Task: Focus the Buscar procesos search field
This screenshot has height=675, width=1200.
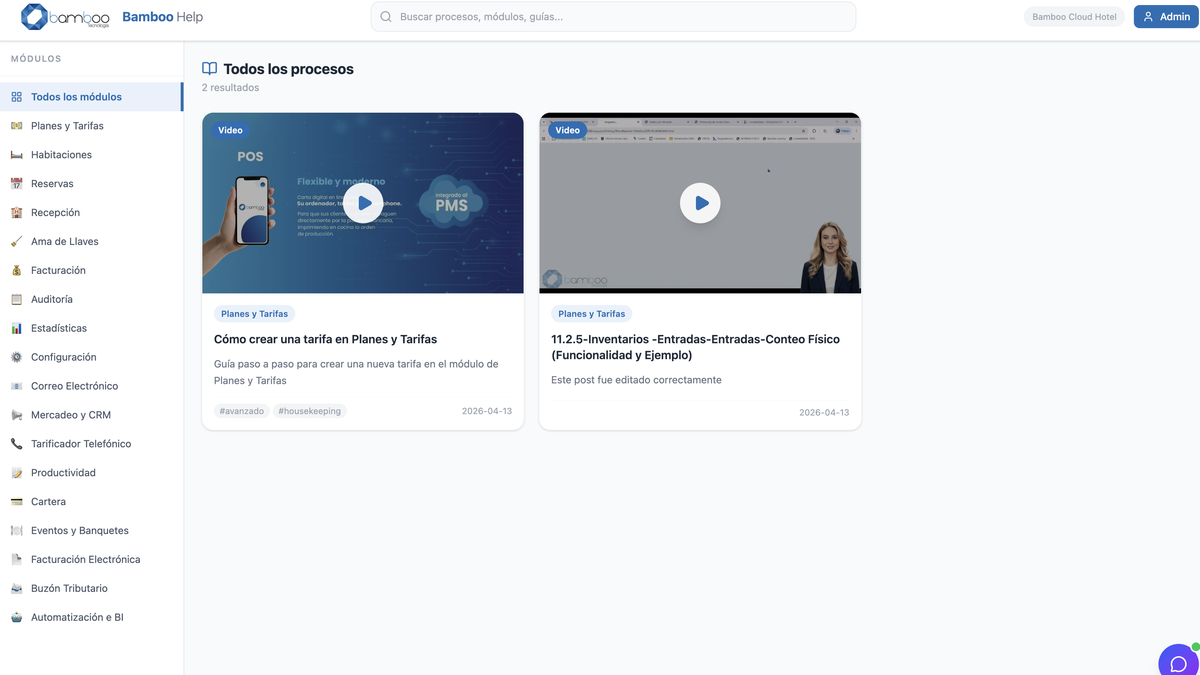Action: pyautogui.click(x=613, y=17)
